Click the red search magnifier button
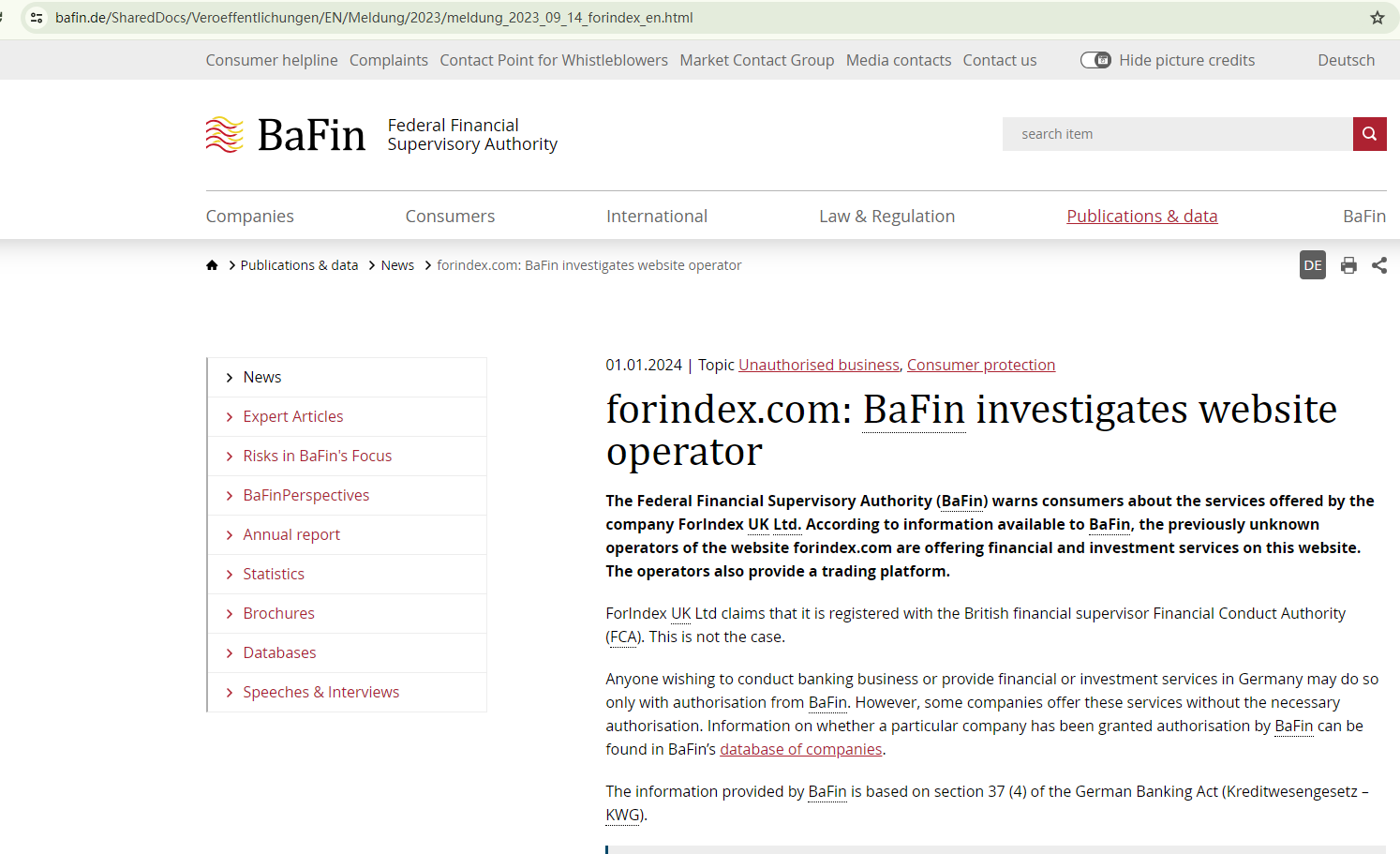 coord(1369,134)
